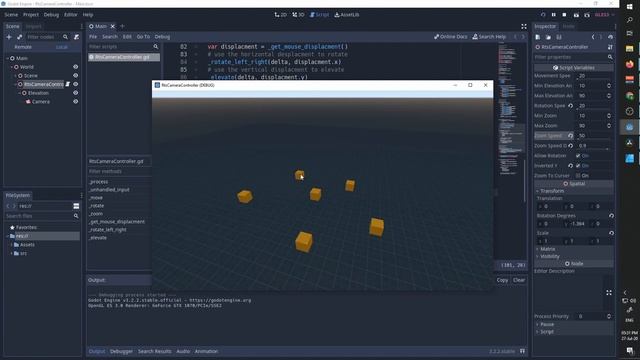The image size is (640, 360).
Task: Switch to the AssetLib workspace
Action: [347, 15]
